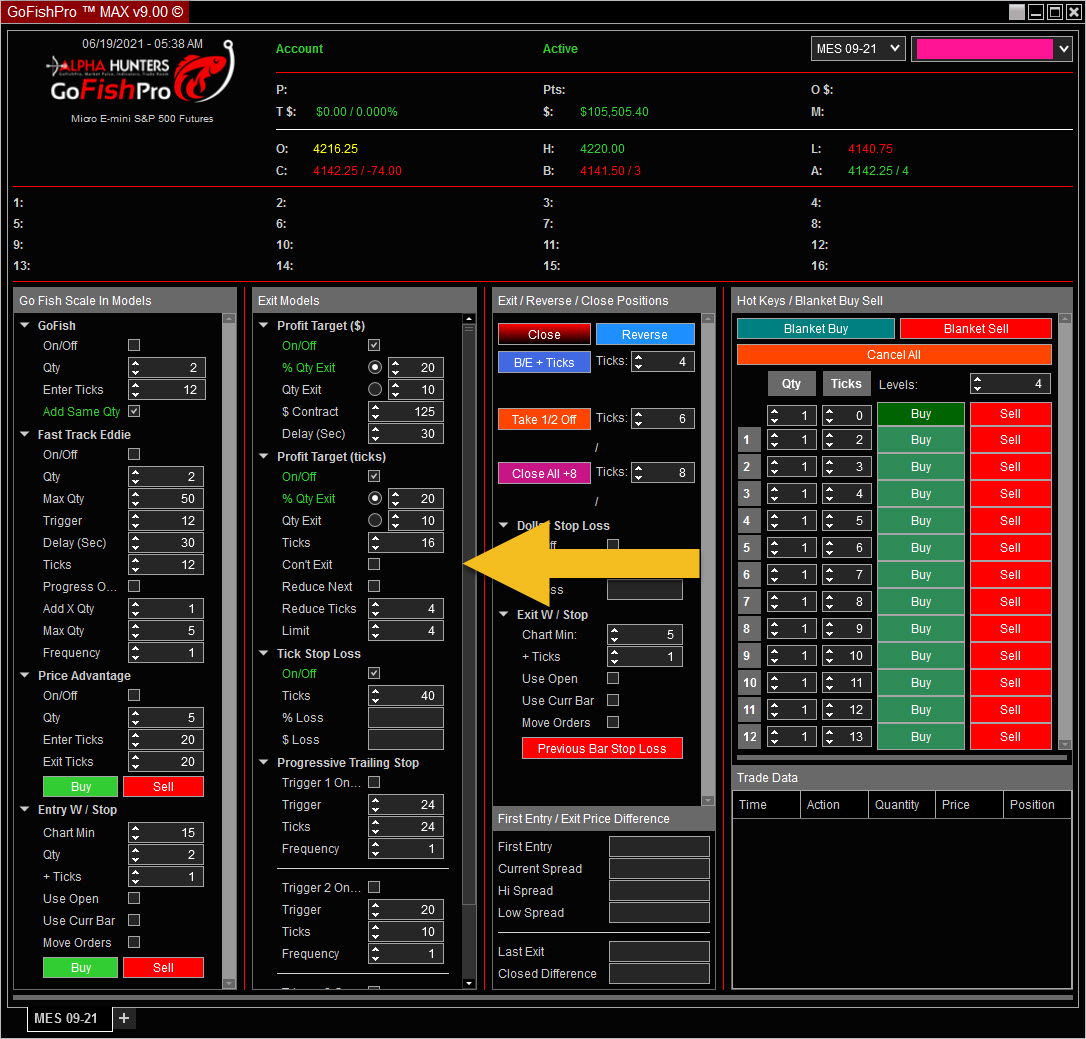Open the pink account color dropdown

tap(1064, 48)
